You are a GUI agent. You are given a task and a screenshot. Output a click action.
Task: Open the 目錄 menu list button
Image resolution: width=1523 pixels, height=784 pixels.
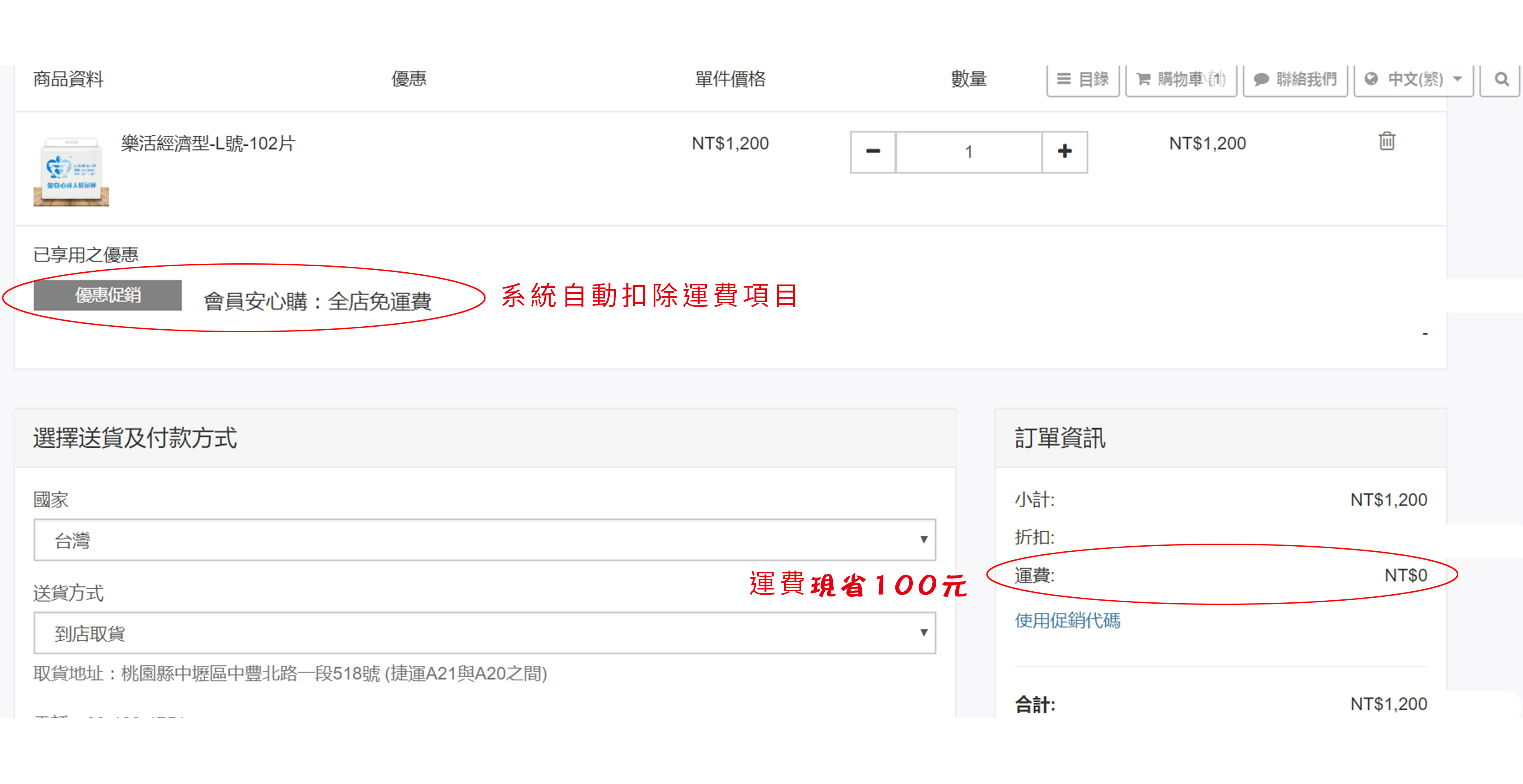pyautogui.click(x=1083, y=79)
